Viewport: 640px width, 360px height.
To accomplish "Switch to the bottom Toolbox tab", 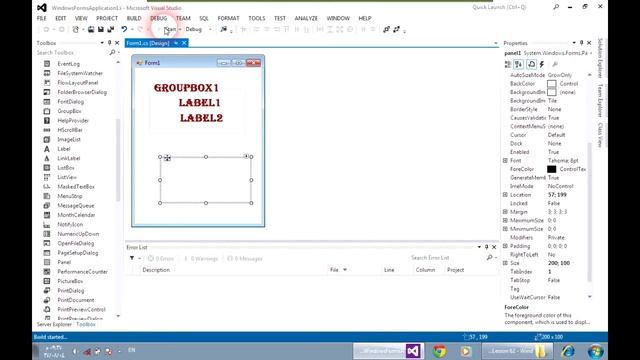I will [86, 324].
